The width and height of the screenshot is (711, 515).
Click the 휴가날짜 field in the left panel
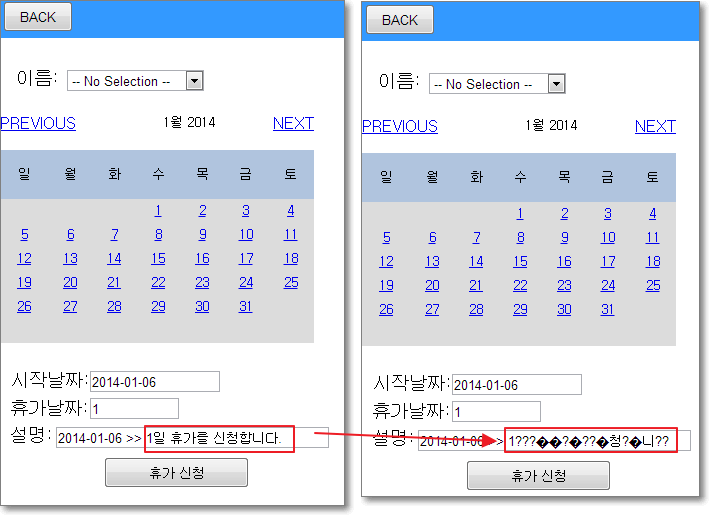pos(134,408)
